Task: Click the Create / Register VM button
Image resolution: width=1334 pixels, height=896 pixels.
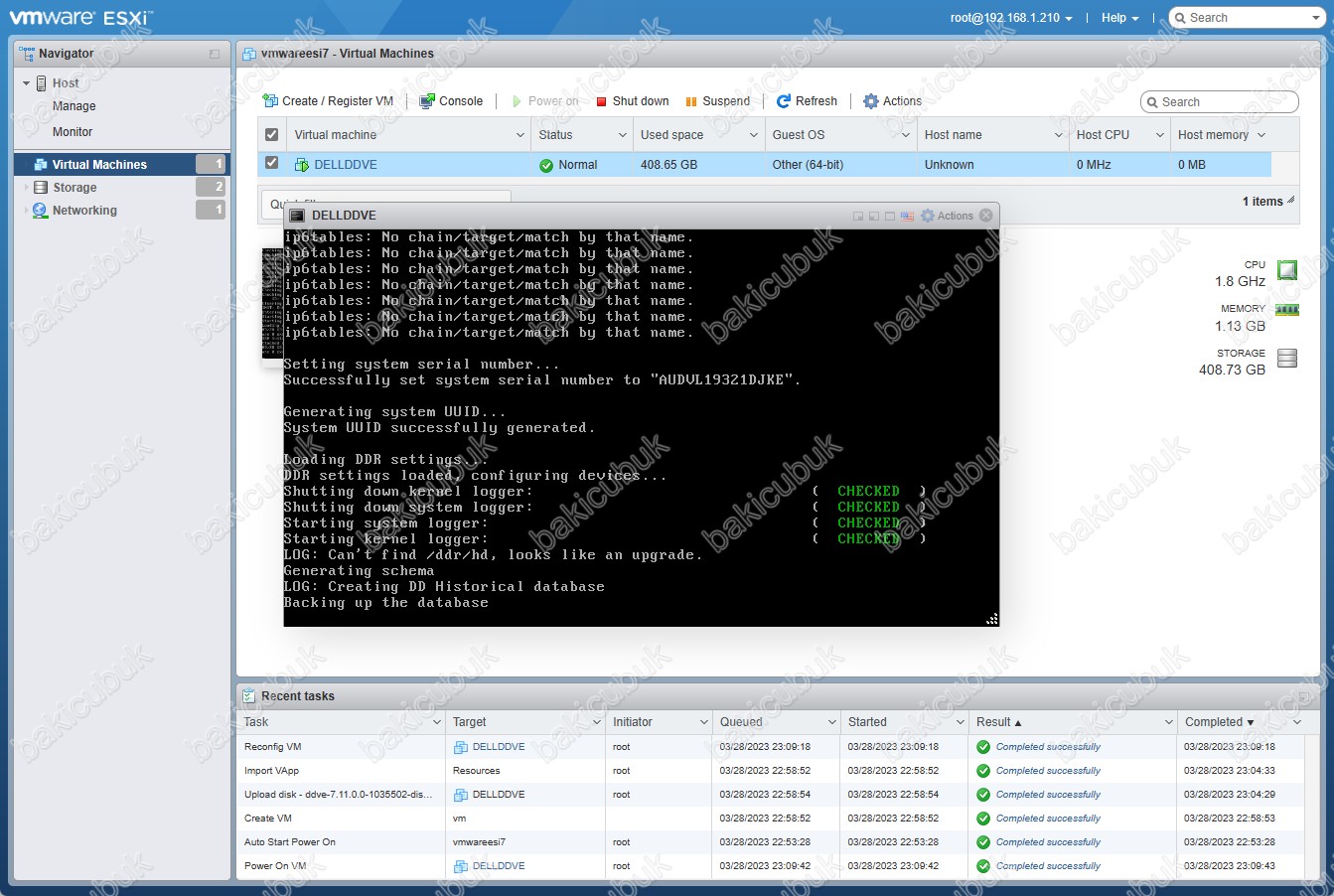Action: point(328,101)
